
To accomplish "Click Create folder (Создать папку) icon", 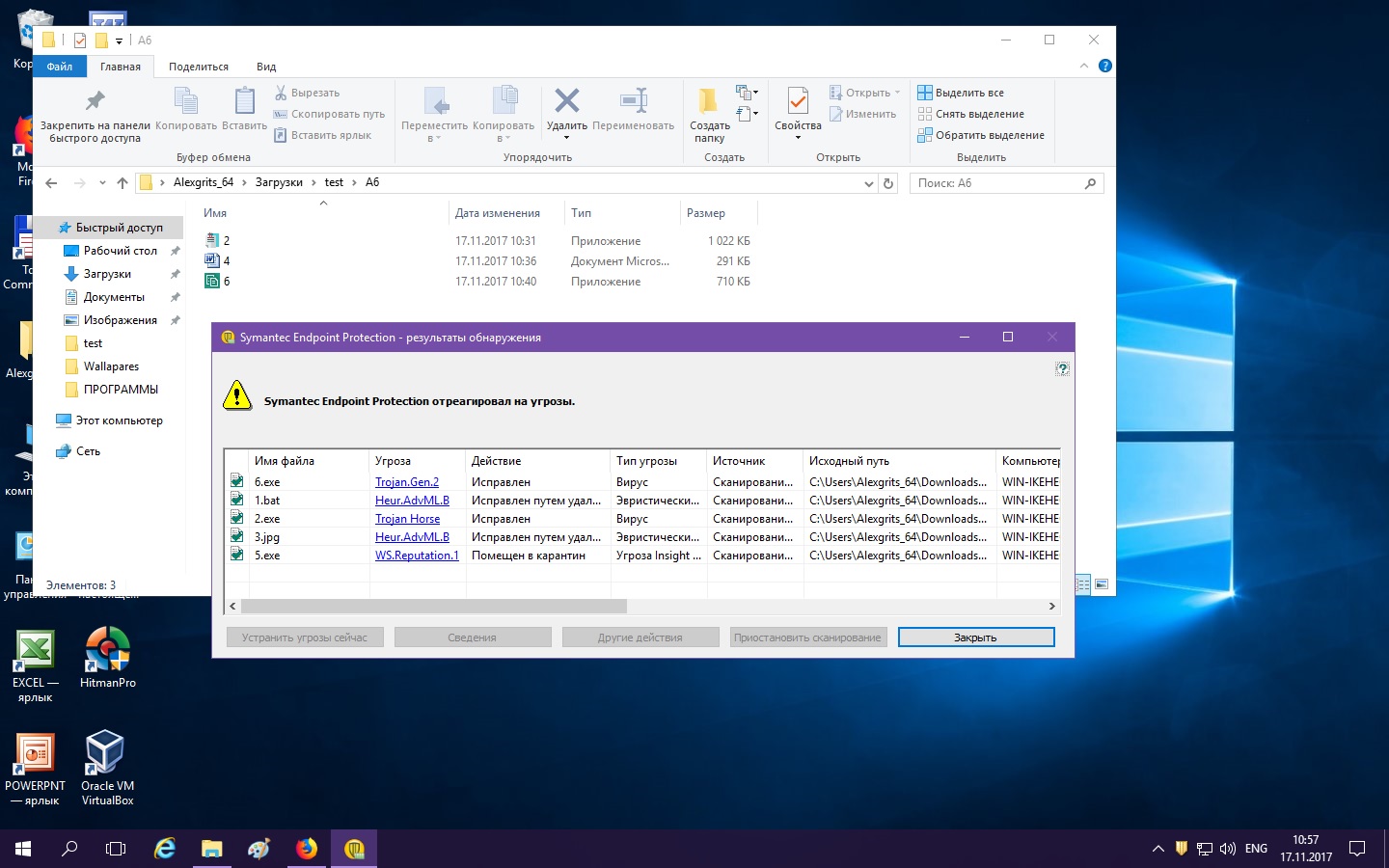I will coord(708,100).
